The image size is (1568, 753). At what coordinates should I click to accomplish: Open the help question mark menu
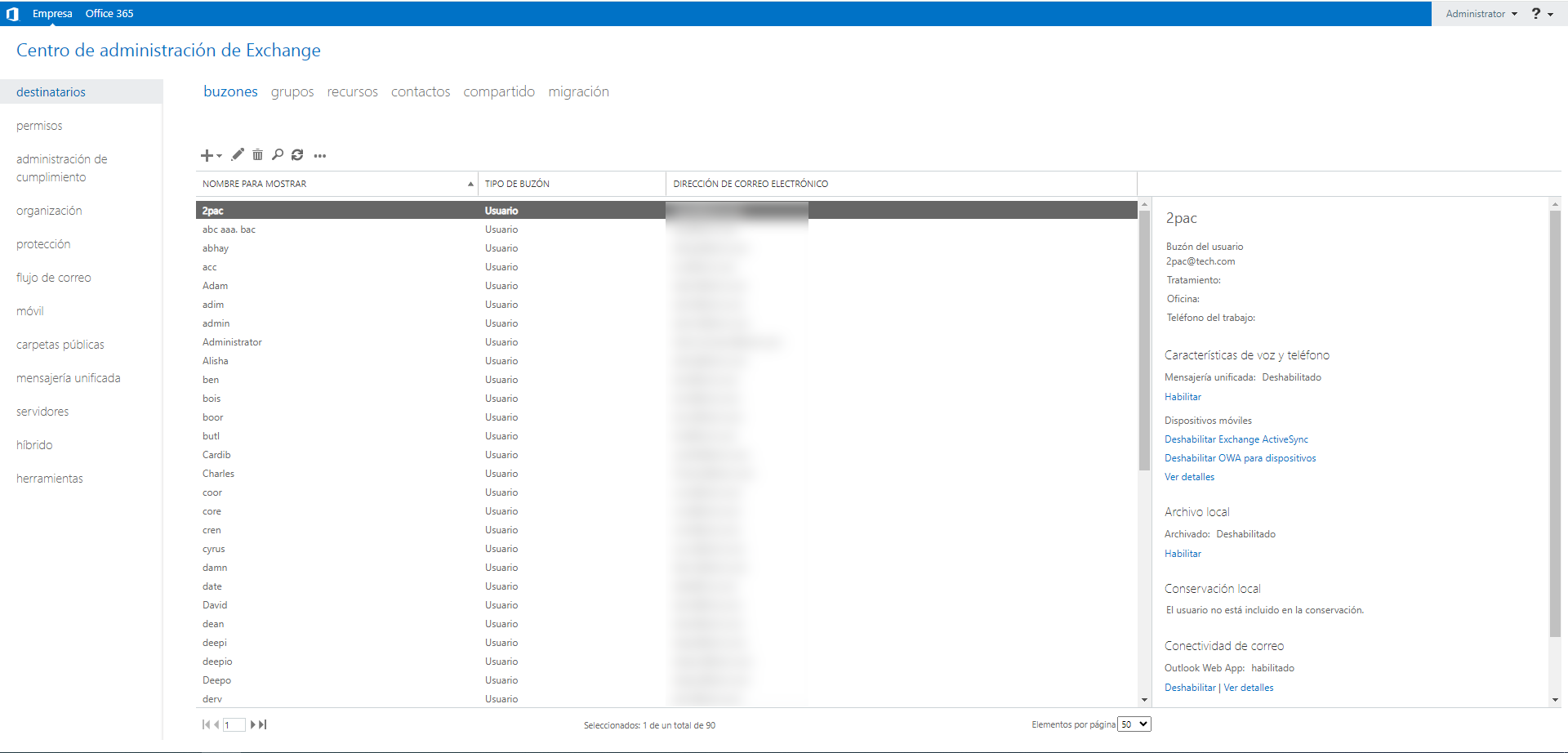[x=1541, y=14]
